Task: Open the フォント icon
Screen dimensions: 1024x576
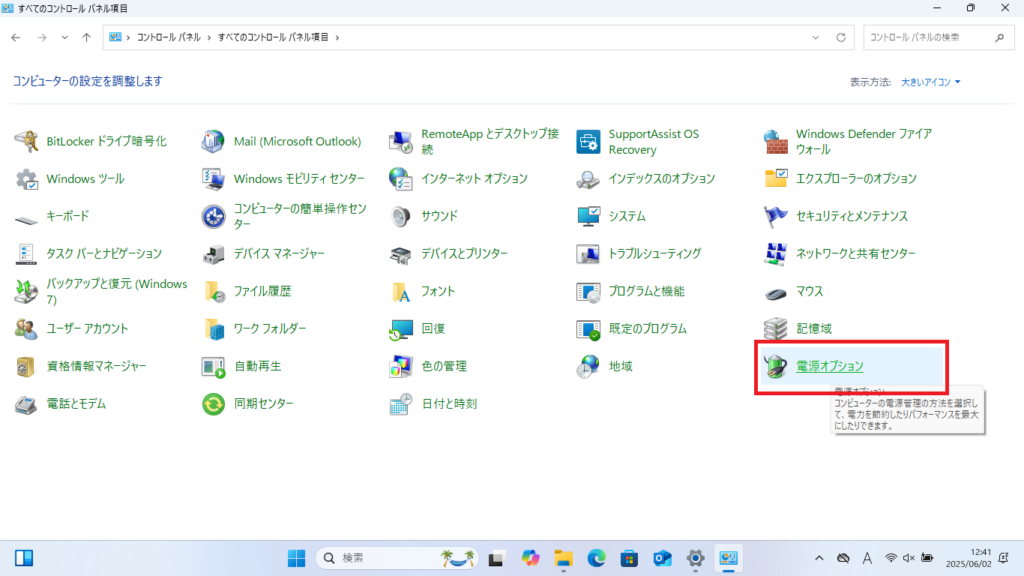Action: [400, 291]
